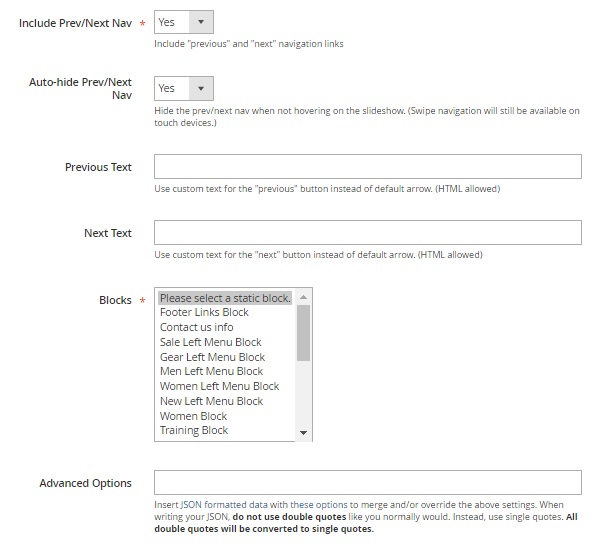Click the Next Text input field
613x551 pixels.
(367, 233)
